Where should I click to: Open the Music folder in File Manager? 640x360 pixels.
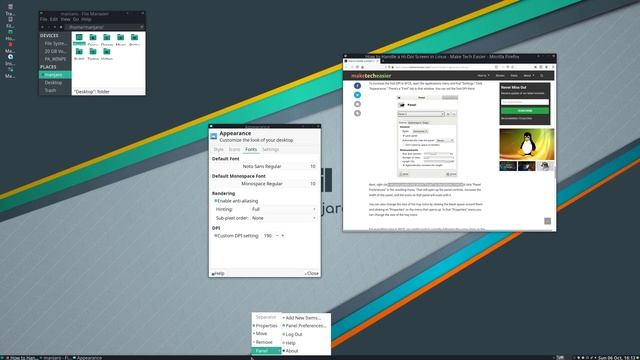pos(121,39)
